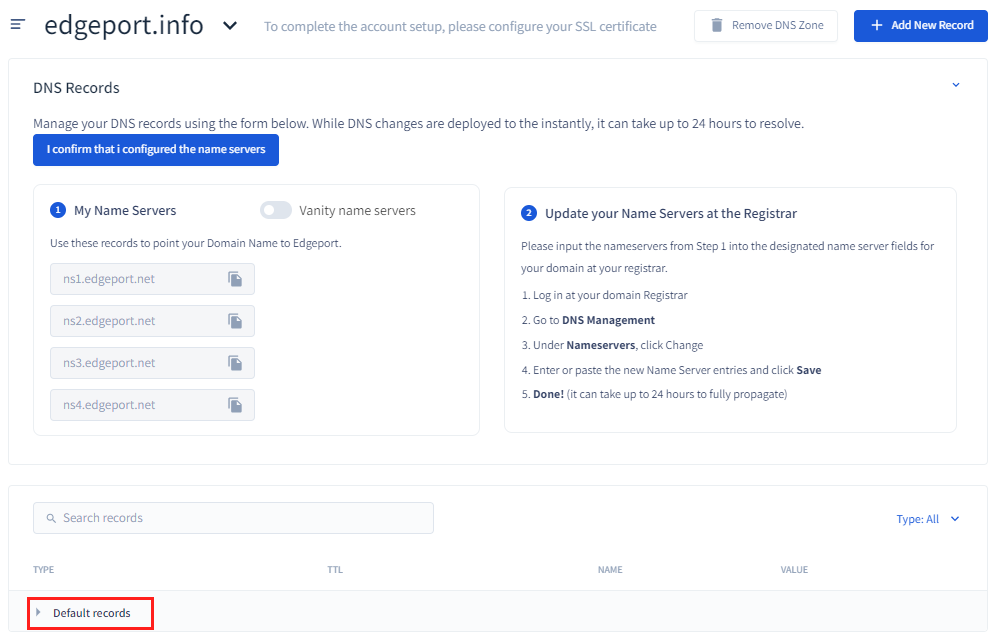Copy ns4.edgeport.net to clipboard

(235, 405)
